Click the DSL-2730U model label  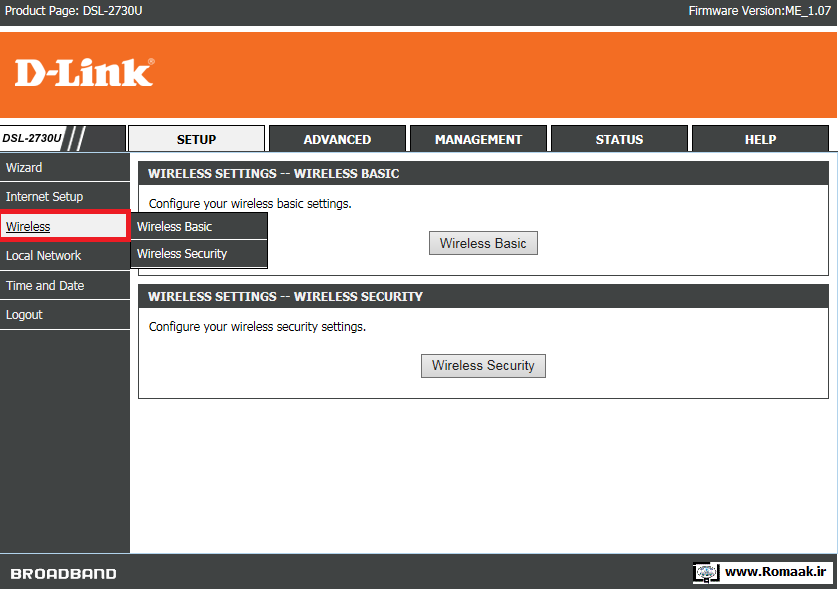(32, 138)
